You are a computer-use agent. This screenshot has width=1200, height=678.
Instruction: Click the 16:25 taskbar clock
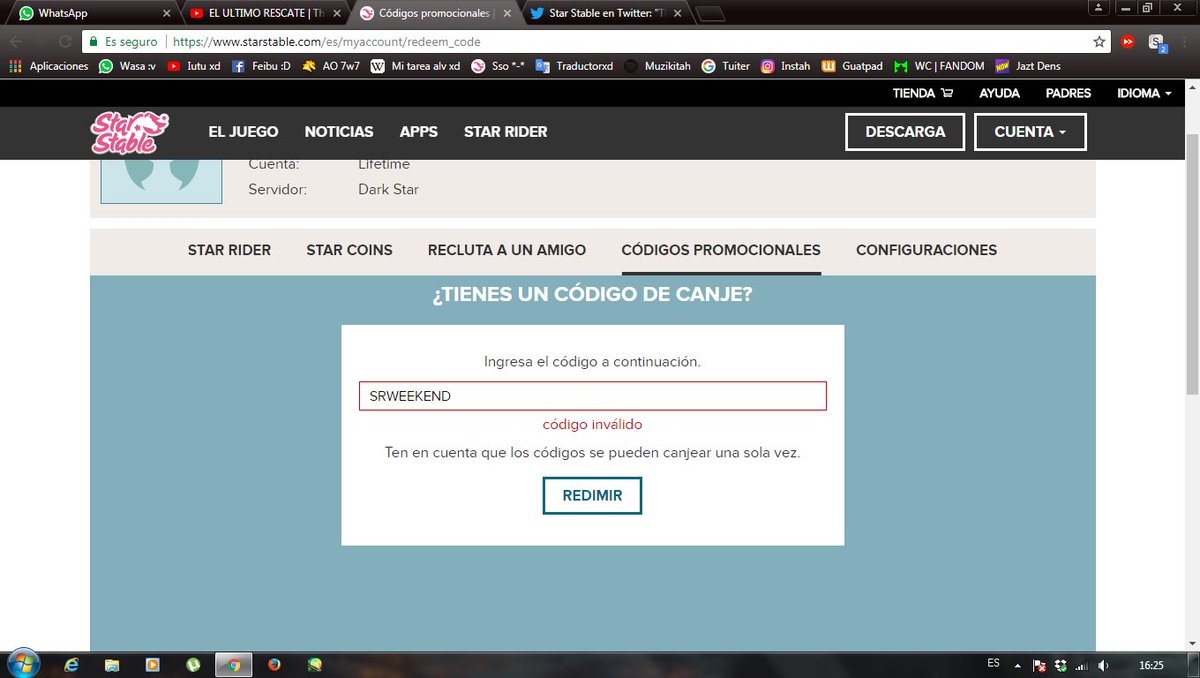click(1151, 665)
